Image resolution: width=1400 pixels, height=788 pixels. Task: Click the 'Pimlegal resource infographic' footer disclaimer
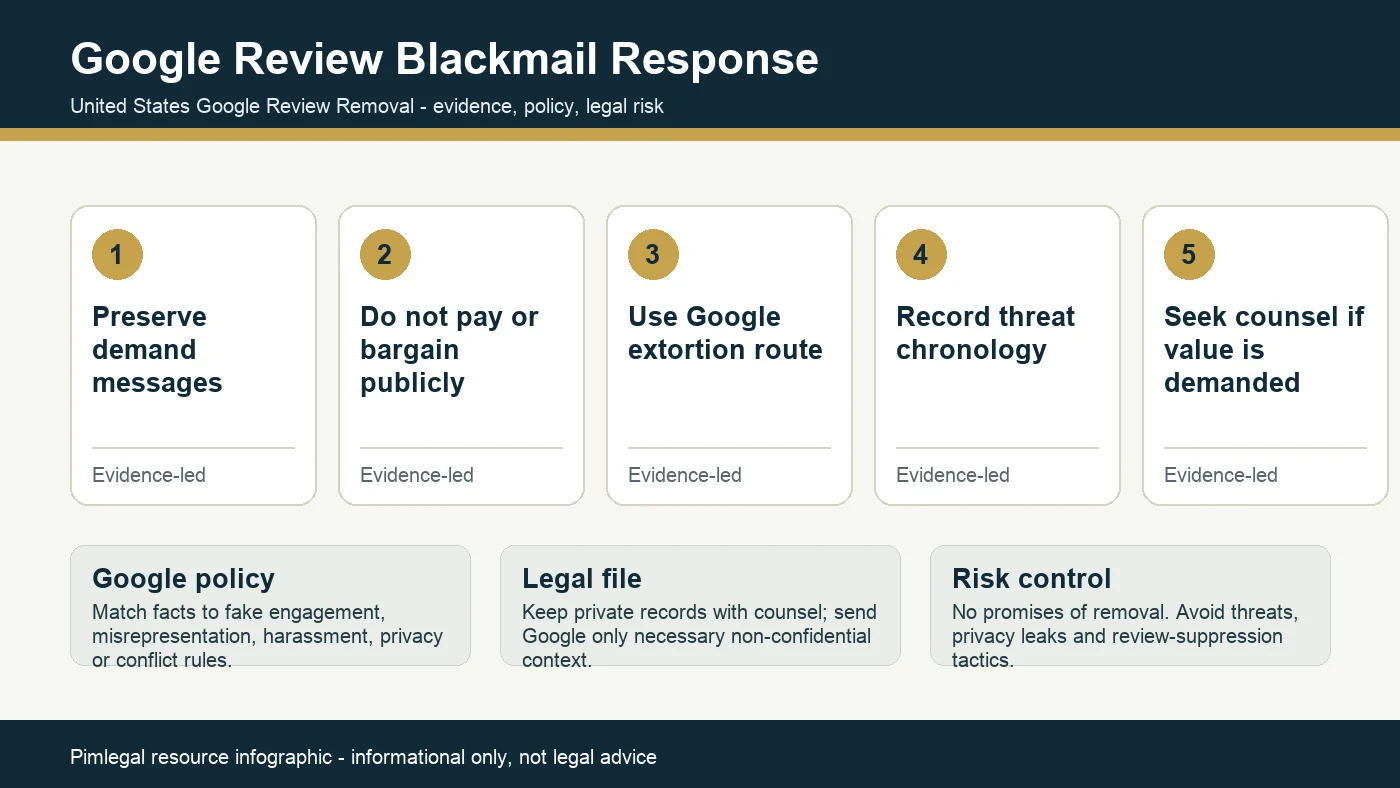[x=363, y=757]
